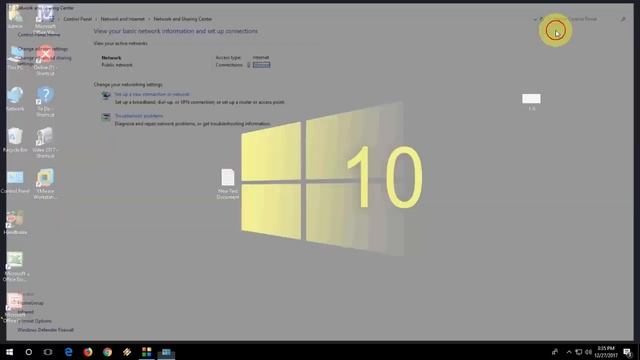Launch Firefox from the taskbar
This screenshot has width=640, height=360.
(x=88, y=352)
